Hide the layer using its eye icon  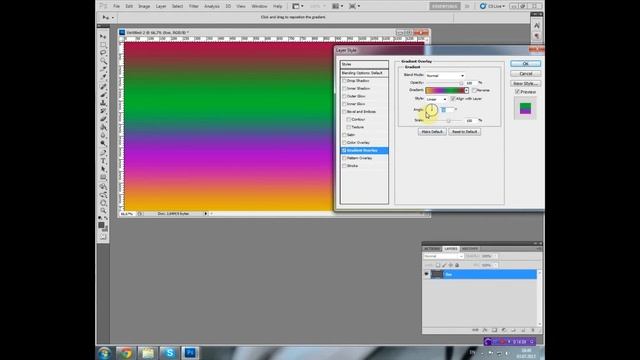427,274
